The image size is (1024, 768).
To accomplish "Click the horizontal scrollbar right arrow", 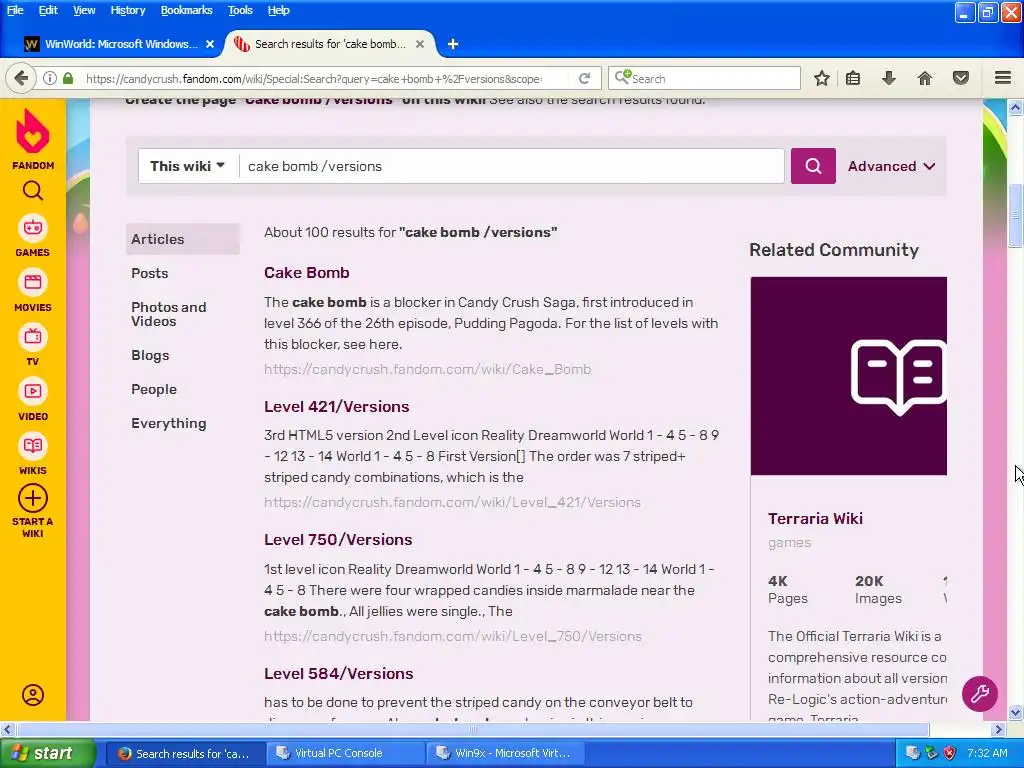I will (x=999, y=729).
